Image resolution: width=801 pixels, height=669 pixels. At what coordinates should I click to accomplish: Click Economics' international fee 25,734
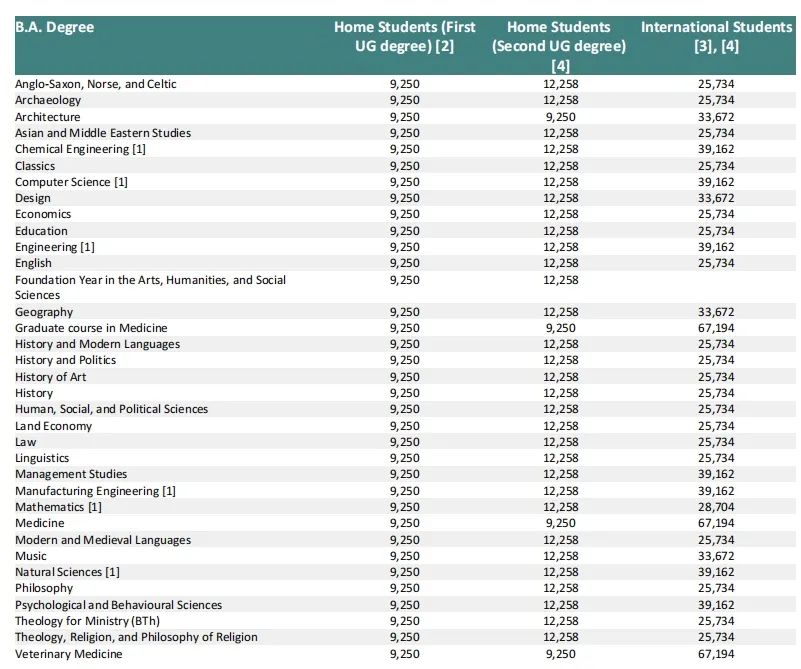(716, 214)
